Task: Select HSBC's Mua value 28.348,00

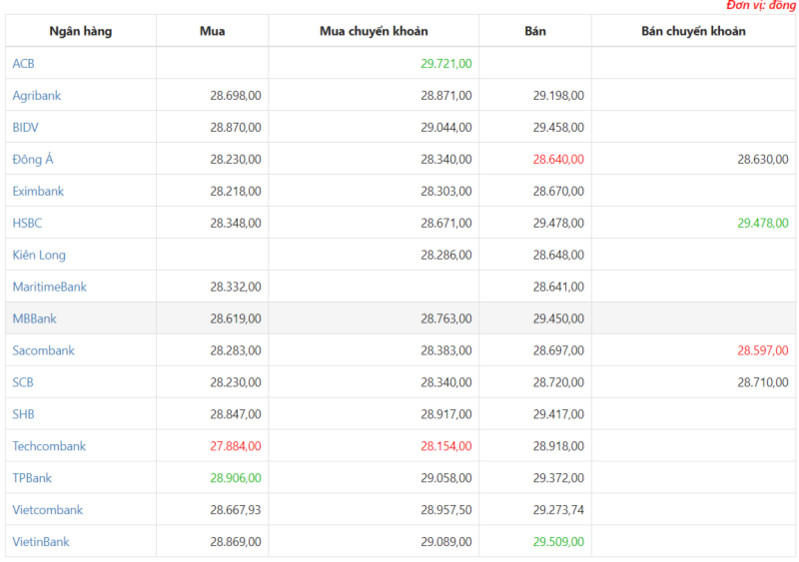Action: pyautogui.click(x=235, y=223)
